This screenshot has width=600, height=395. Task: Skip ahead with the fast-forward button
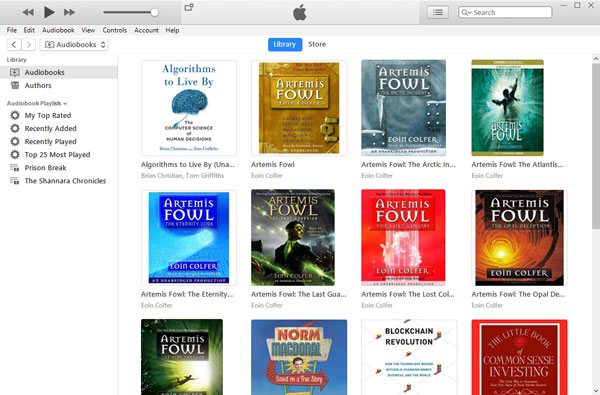point(69,12)
